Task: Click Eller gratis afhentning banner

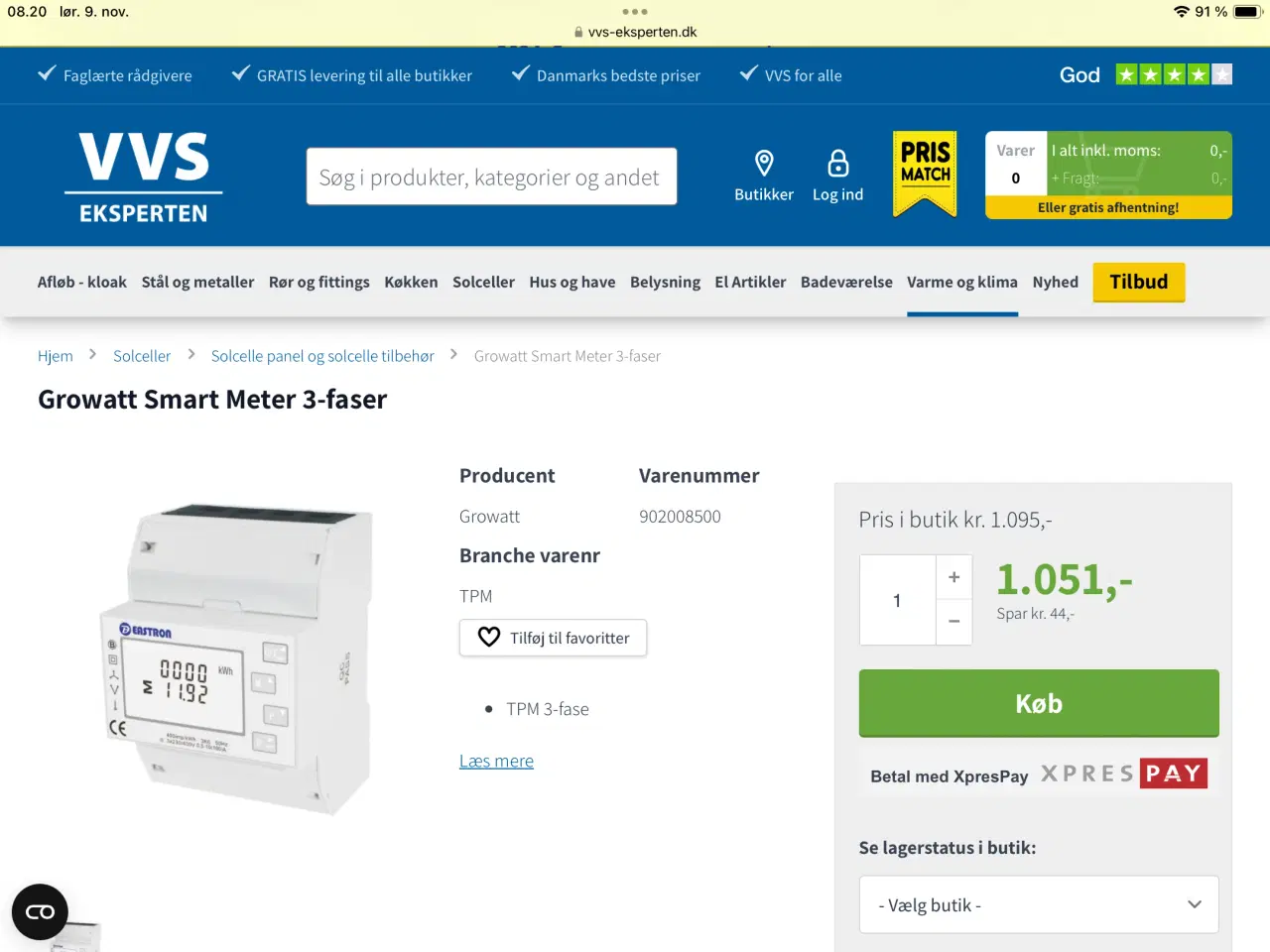Action: (1108, 207)
